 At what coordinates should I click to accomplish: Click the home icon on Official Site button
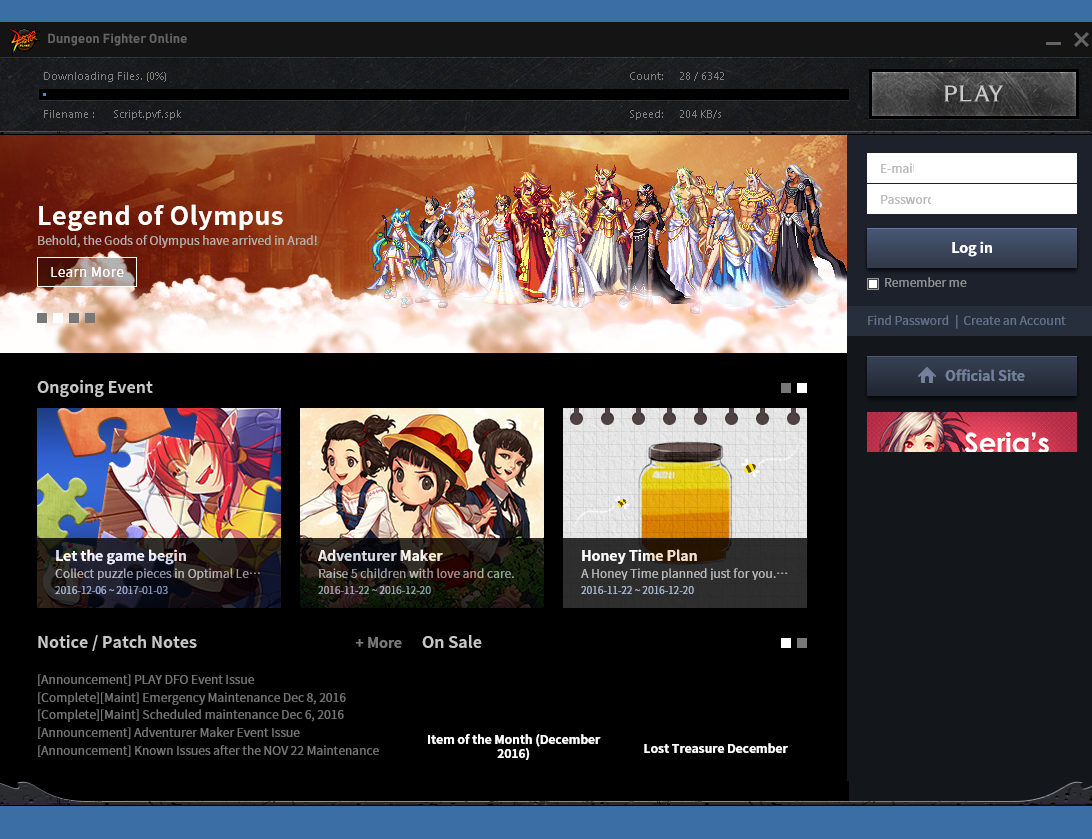(x=926, y=376)
